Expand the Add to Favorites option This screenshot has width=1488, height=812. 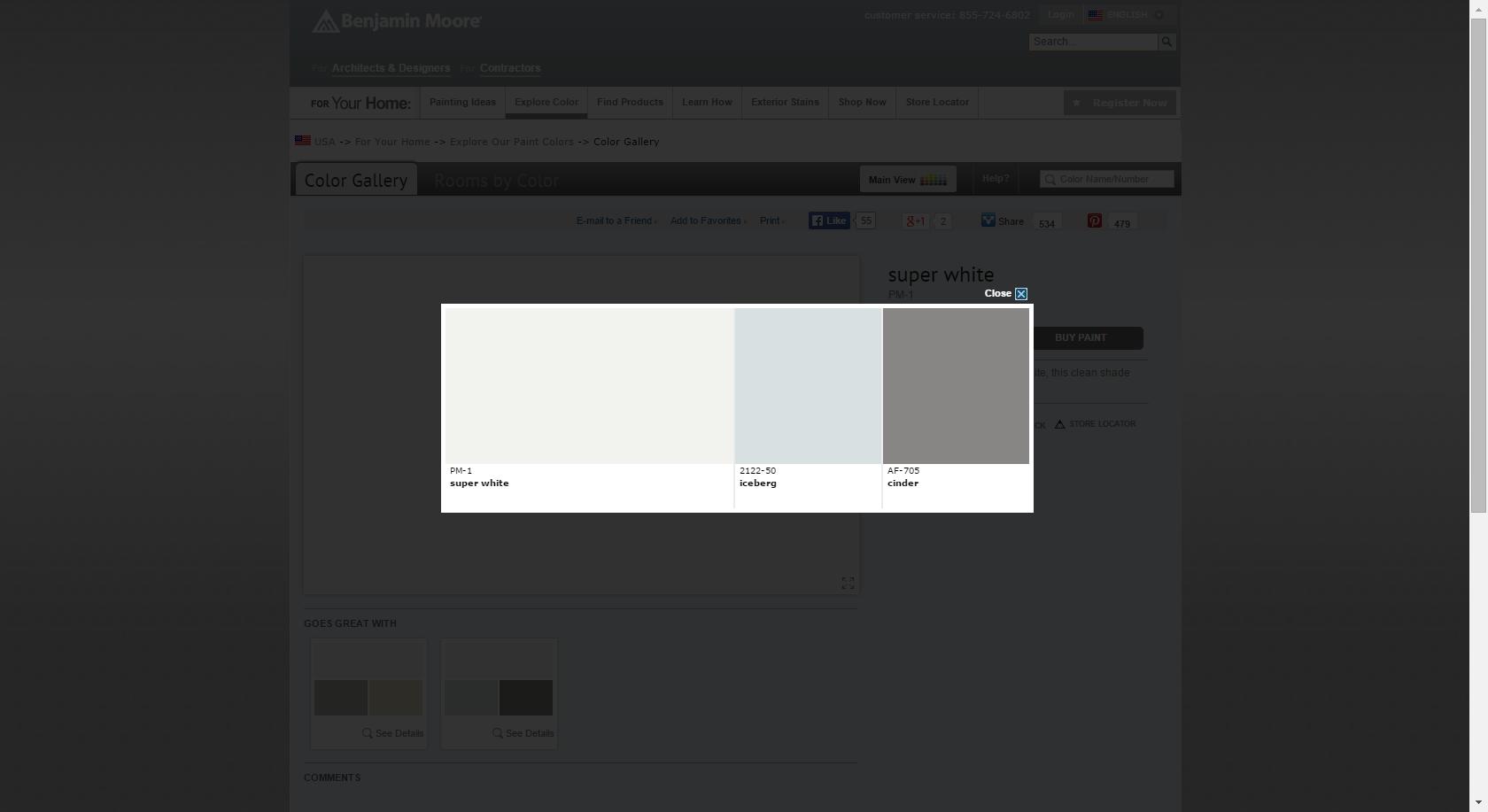[x=708, y=221]
